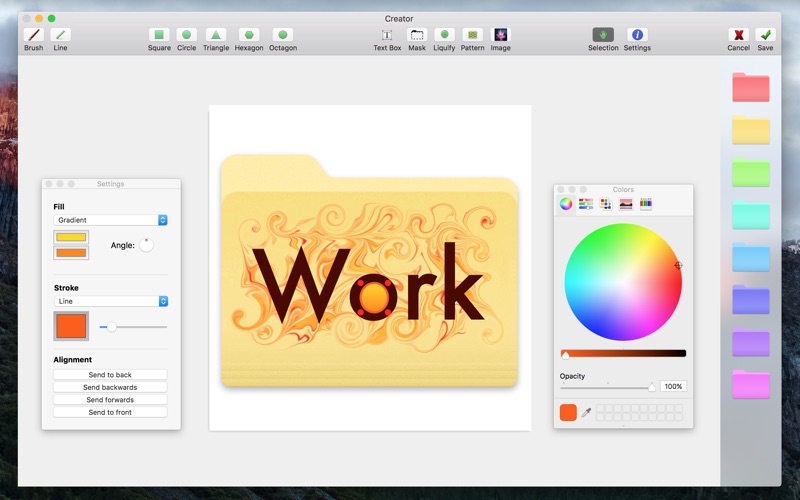Click the gradient Angle dial
This screenshot has height=500, width=800.
point(146,245)
